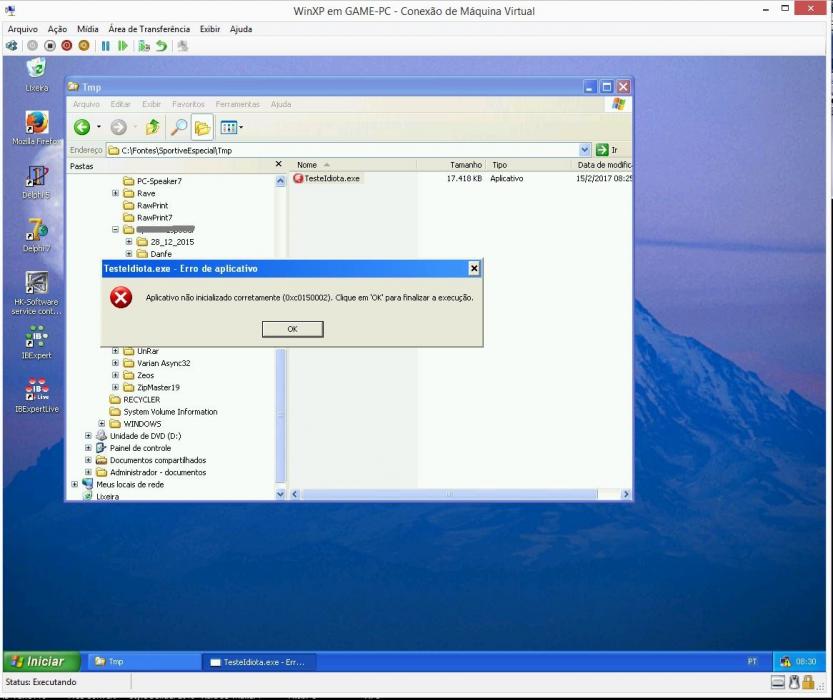This screenshot has height=700, width=833.
Task: Click the PT language indicator in taskbar
Action: click(752, 662)
